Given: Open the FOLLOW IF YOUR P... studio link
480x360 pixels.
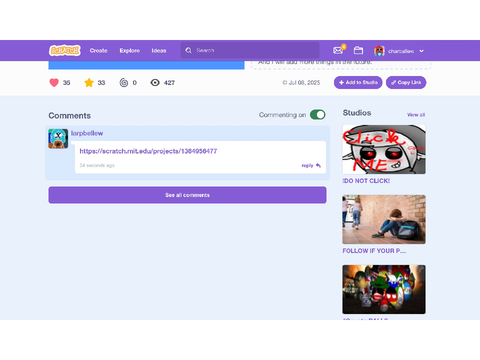Looking at the screenshot, I should (x=374, y=251).
